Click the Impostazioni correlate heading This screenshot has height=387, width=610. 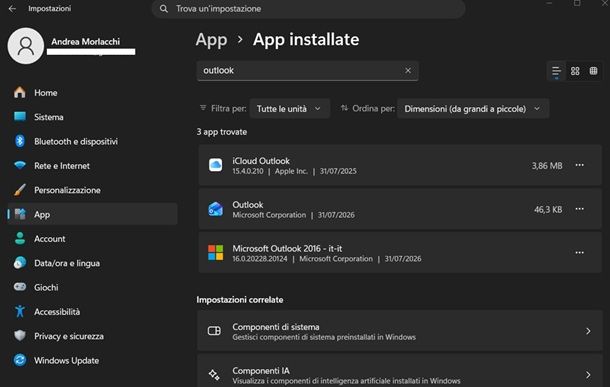240,300
